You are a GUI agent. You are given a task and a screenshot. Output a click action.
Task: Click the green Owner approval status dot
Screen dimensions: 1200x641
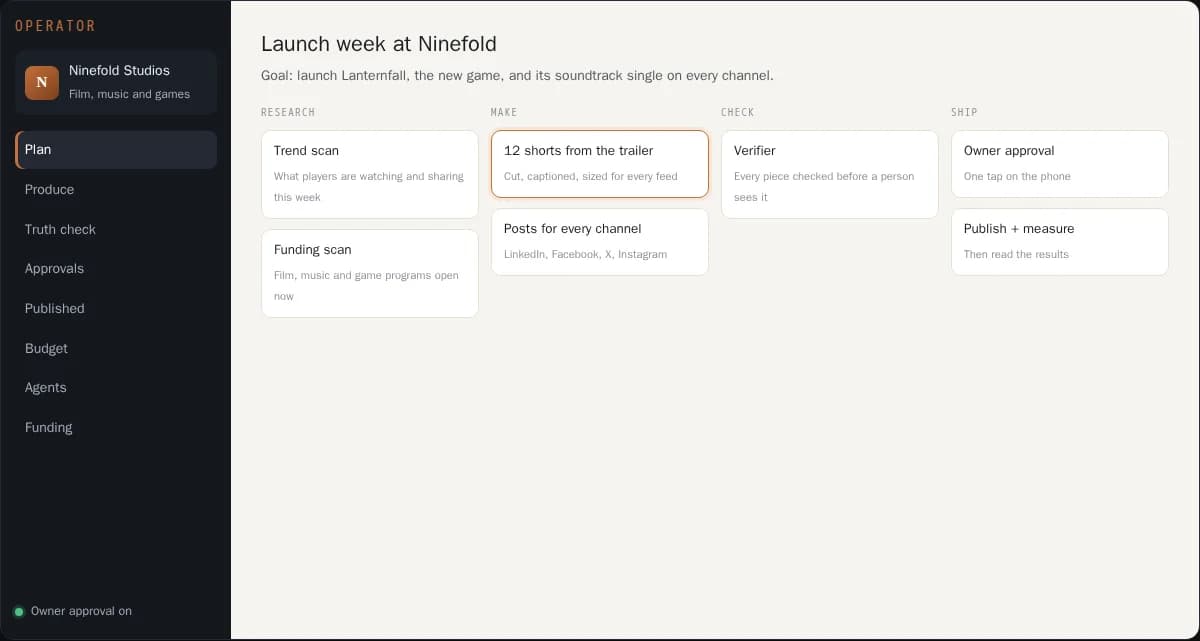pos(19,611)
